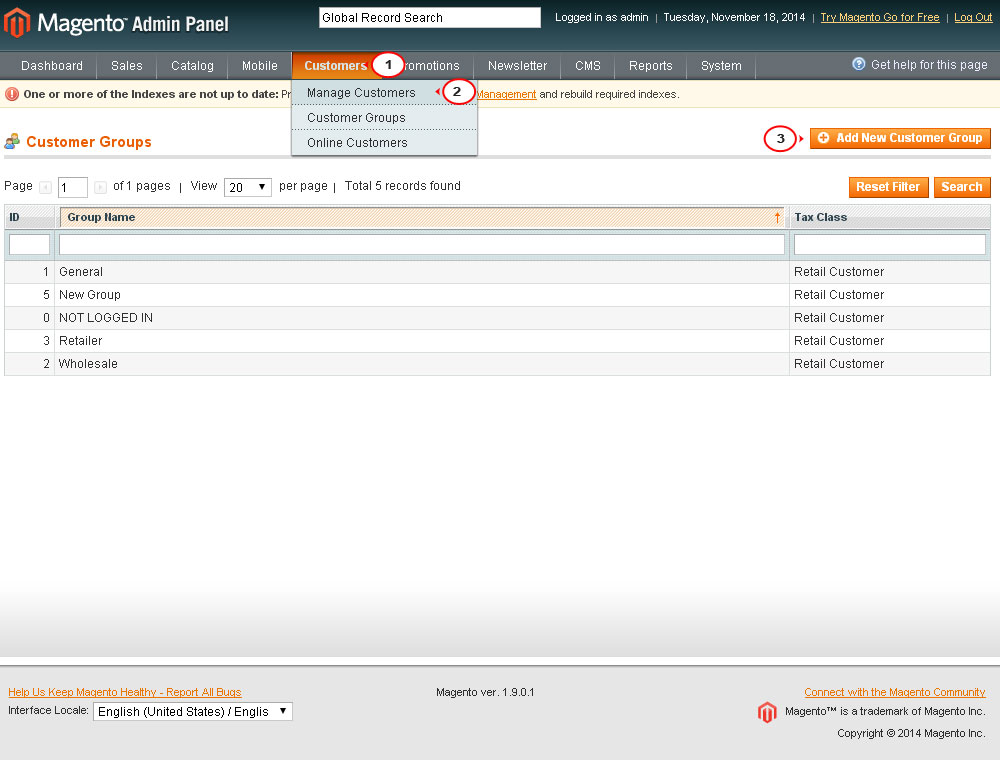Follow the Try Magento Go for Free link
Screen dimensions: 1000x760
[879, 17]
